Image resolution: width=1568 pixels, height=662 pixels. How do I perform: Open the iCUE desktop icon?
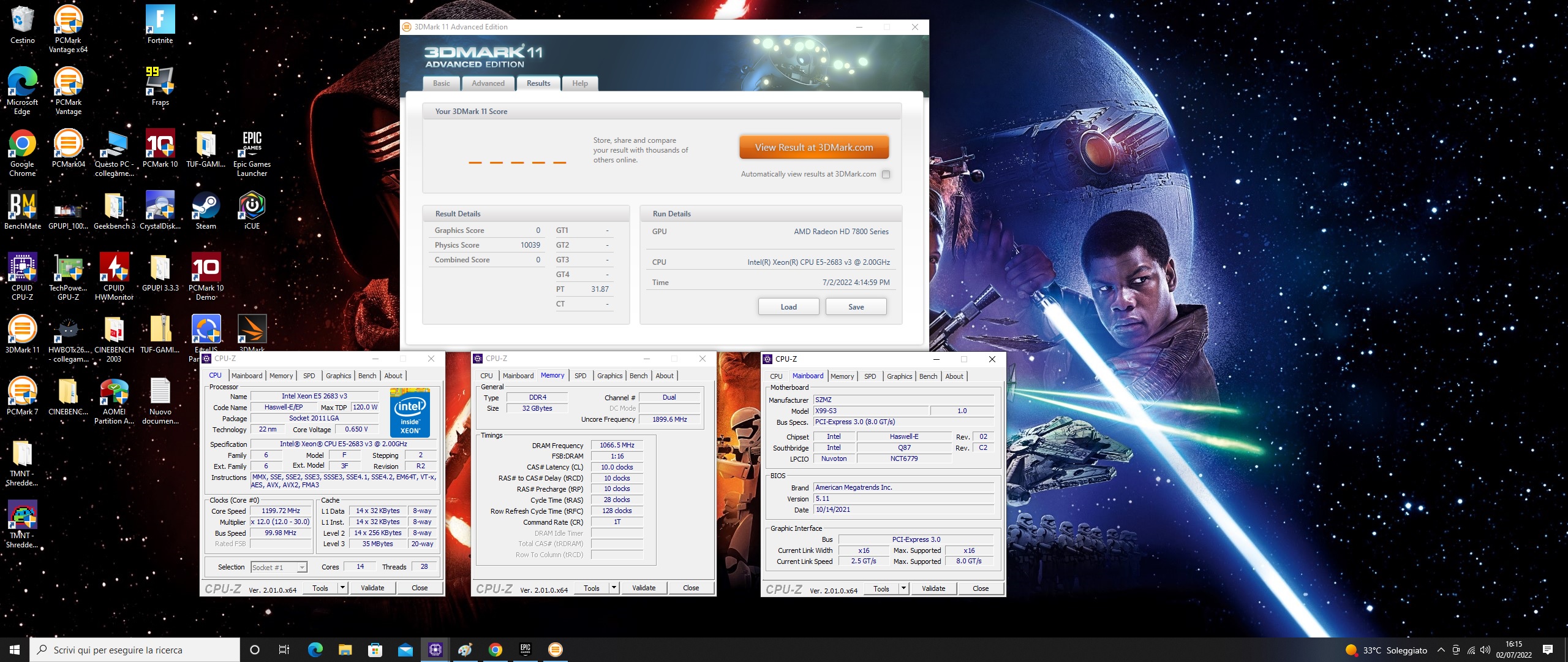[x=252, y=210]
